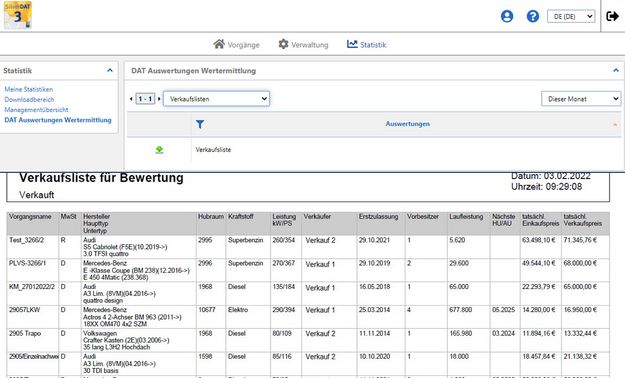This screenshot has width=625, height=378.
Task: Go to next page arrow
Action: click(x=159, y=98)
